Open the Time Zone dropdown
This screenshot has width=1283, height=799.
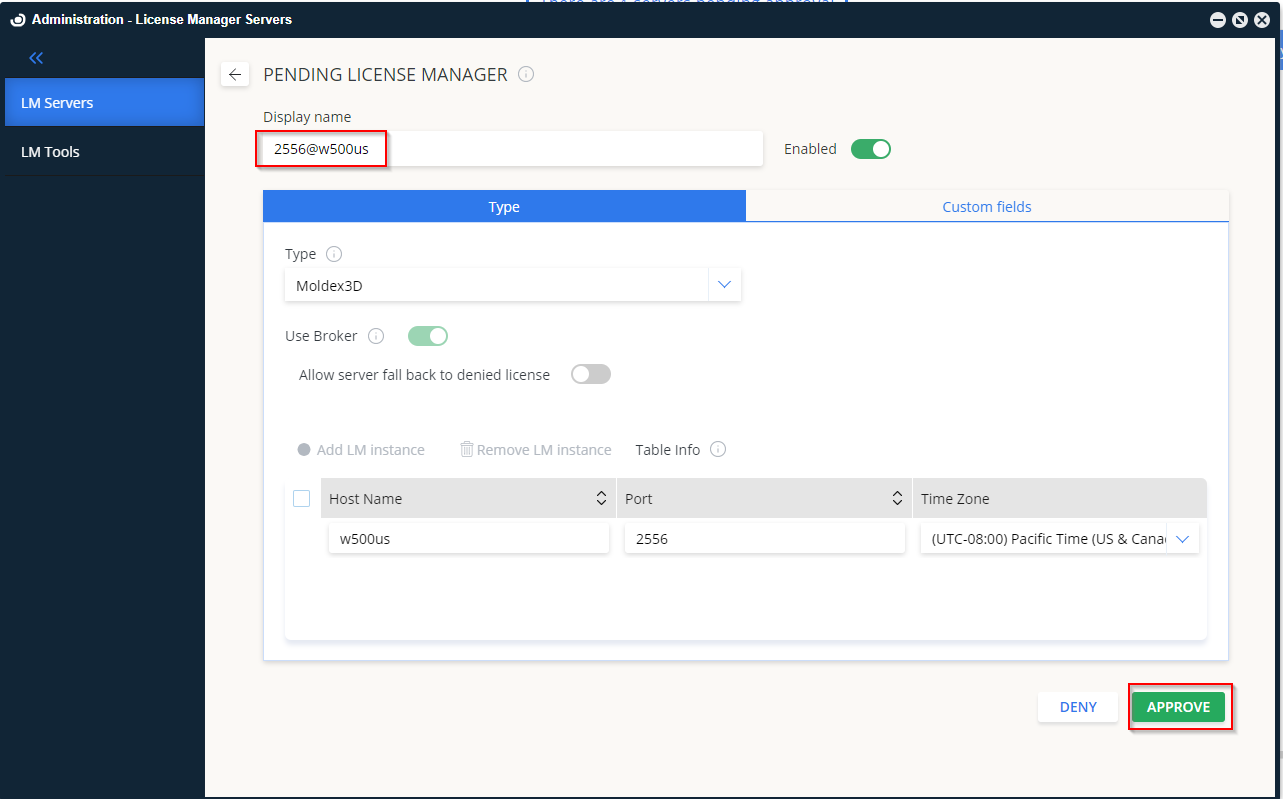1183,538
